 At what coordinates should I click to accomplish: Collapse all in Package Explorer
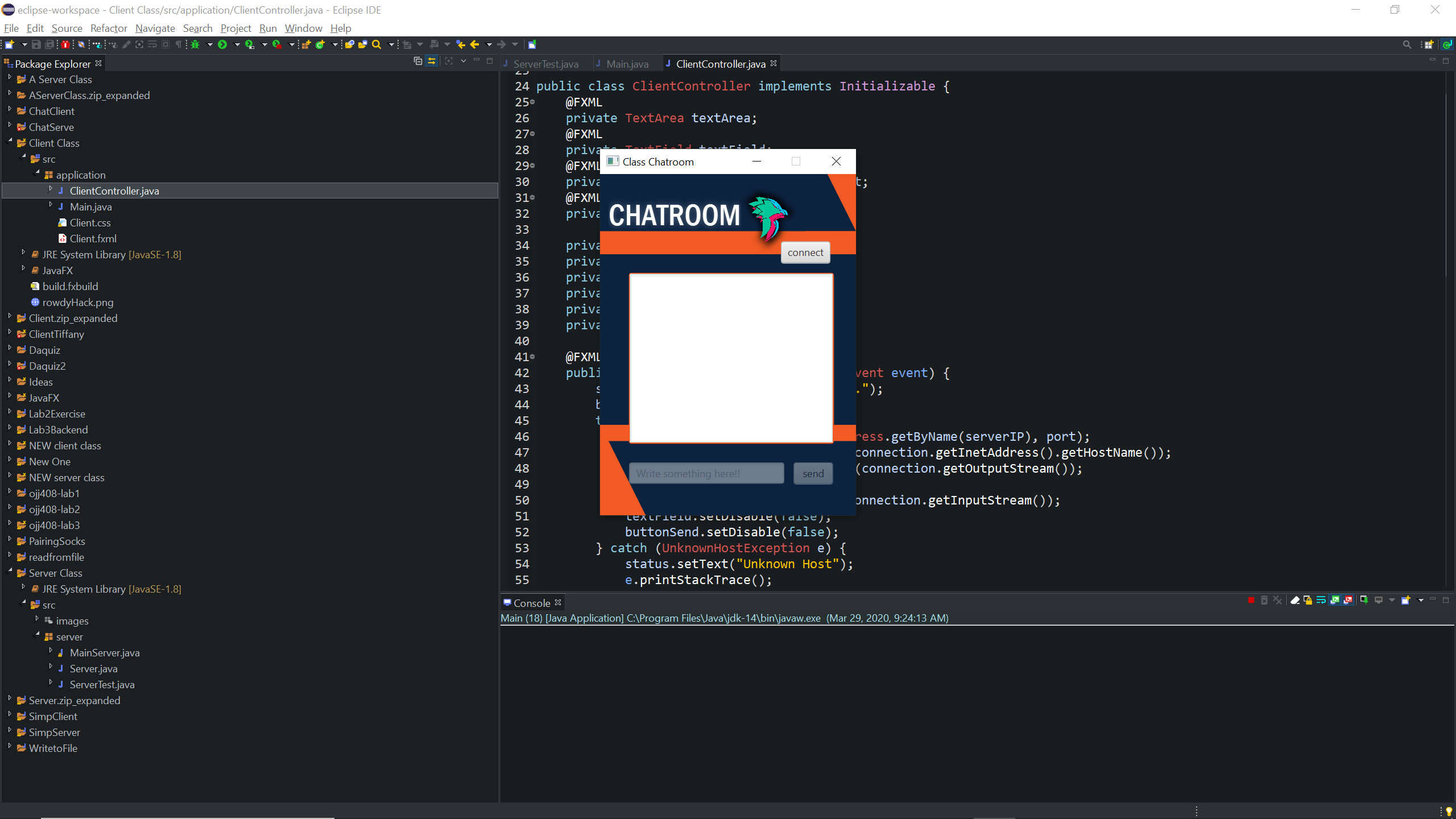click(x=418, y=61)
